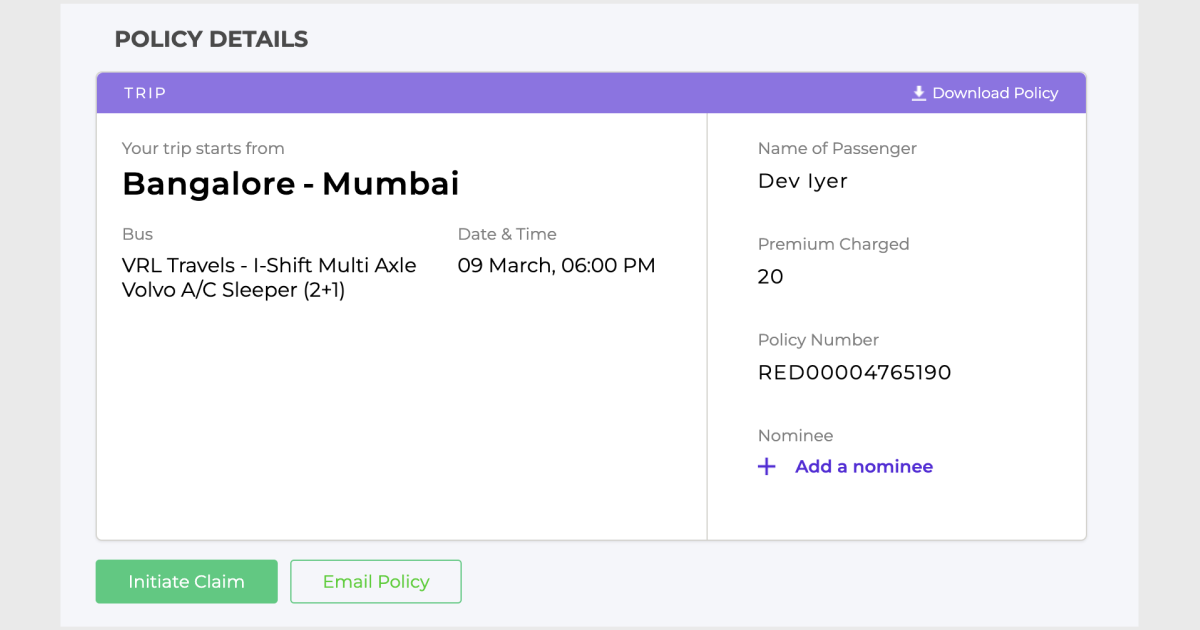The width and height of the screenshot is (1200, 630).
Task: Open the Download Policy link
Action: pyautogui.click(x=994, y=93)
